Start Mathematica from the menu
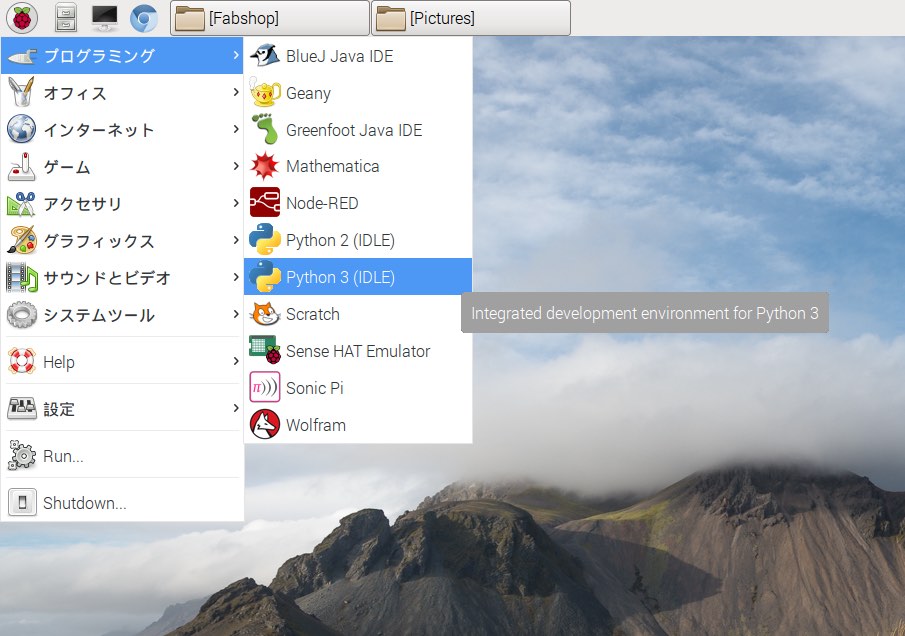 pyautogui.click(x=358, y=166)
